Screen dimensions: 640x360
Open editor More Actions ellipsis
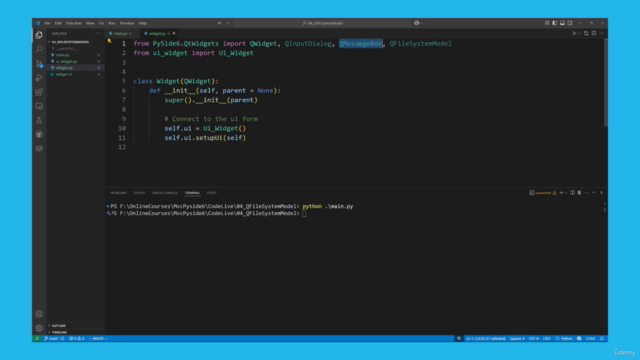coord(602,33)
